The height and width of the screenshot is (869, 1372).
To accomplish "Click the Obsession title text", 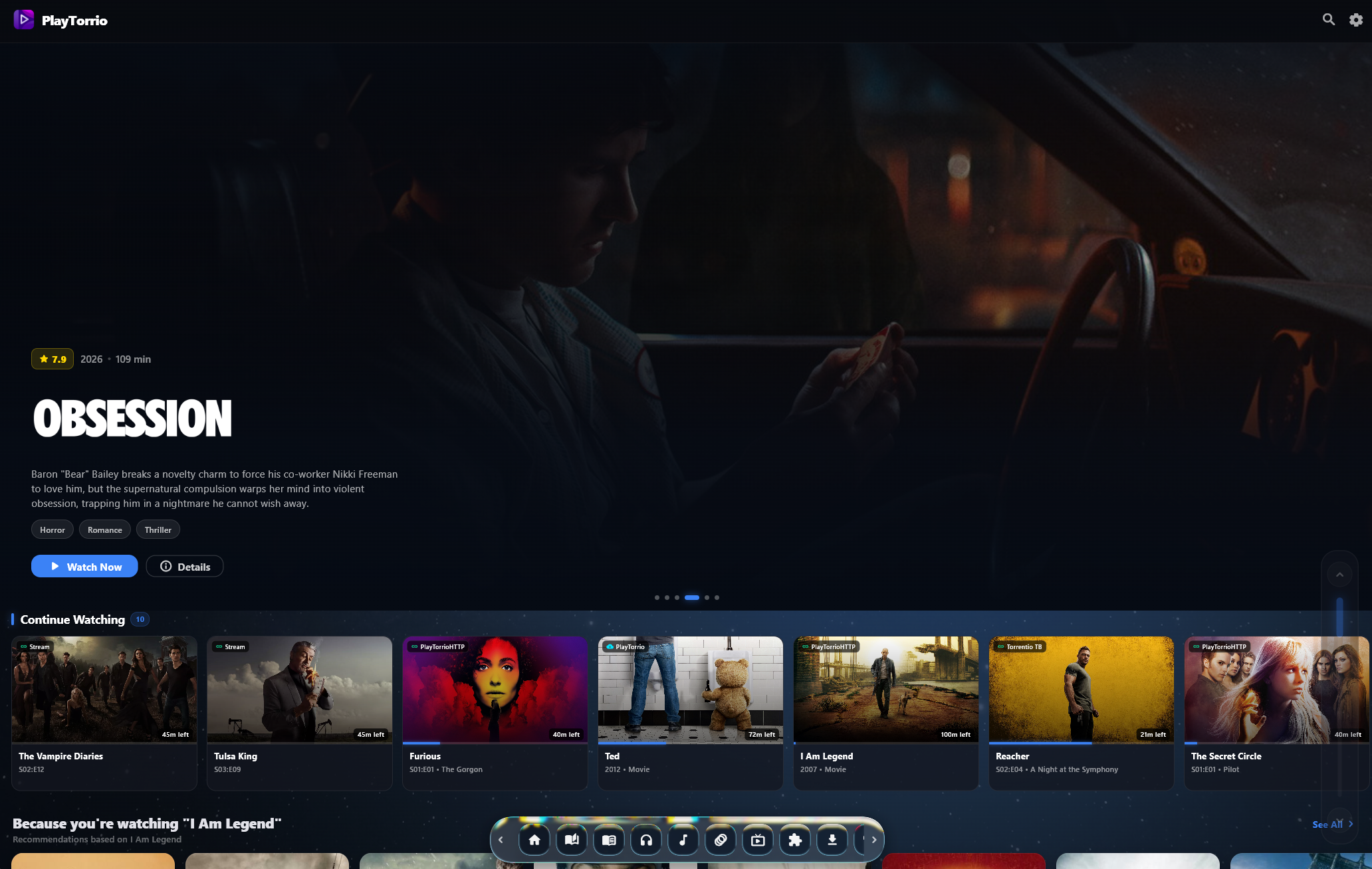I will [132, 419].
